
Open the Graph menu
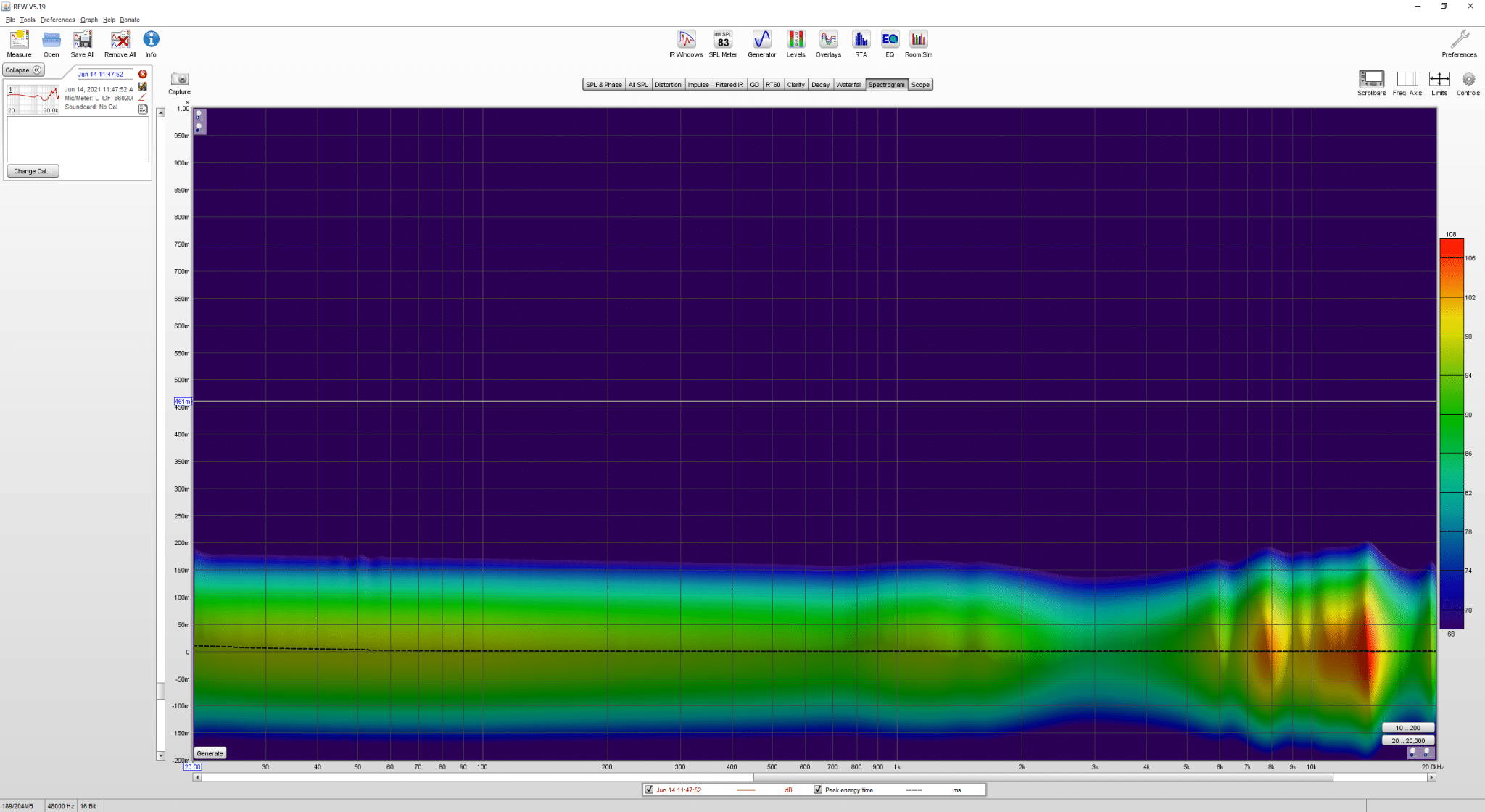[89, 20]
